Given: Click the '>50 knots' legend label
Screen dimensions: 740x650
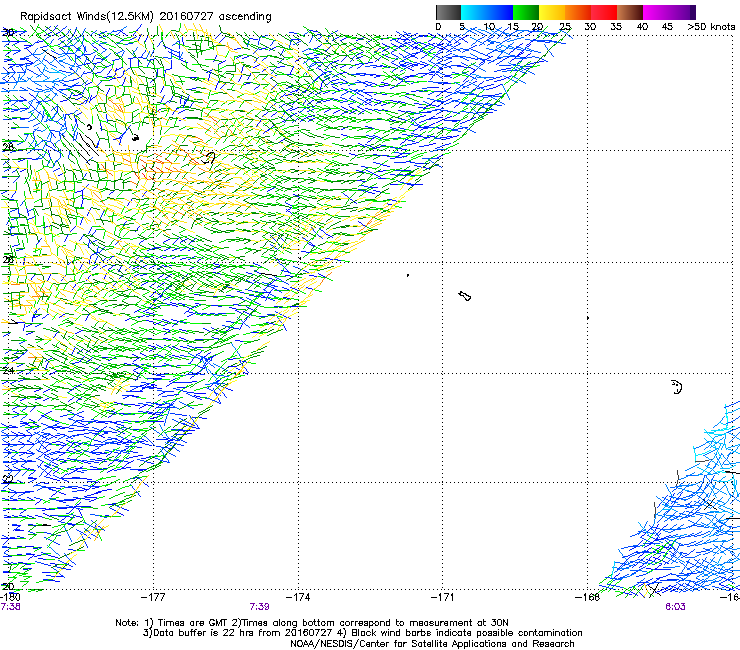Looking at the screenshot, I should [712, 27].
